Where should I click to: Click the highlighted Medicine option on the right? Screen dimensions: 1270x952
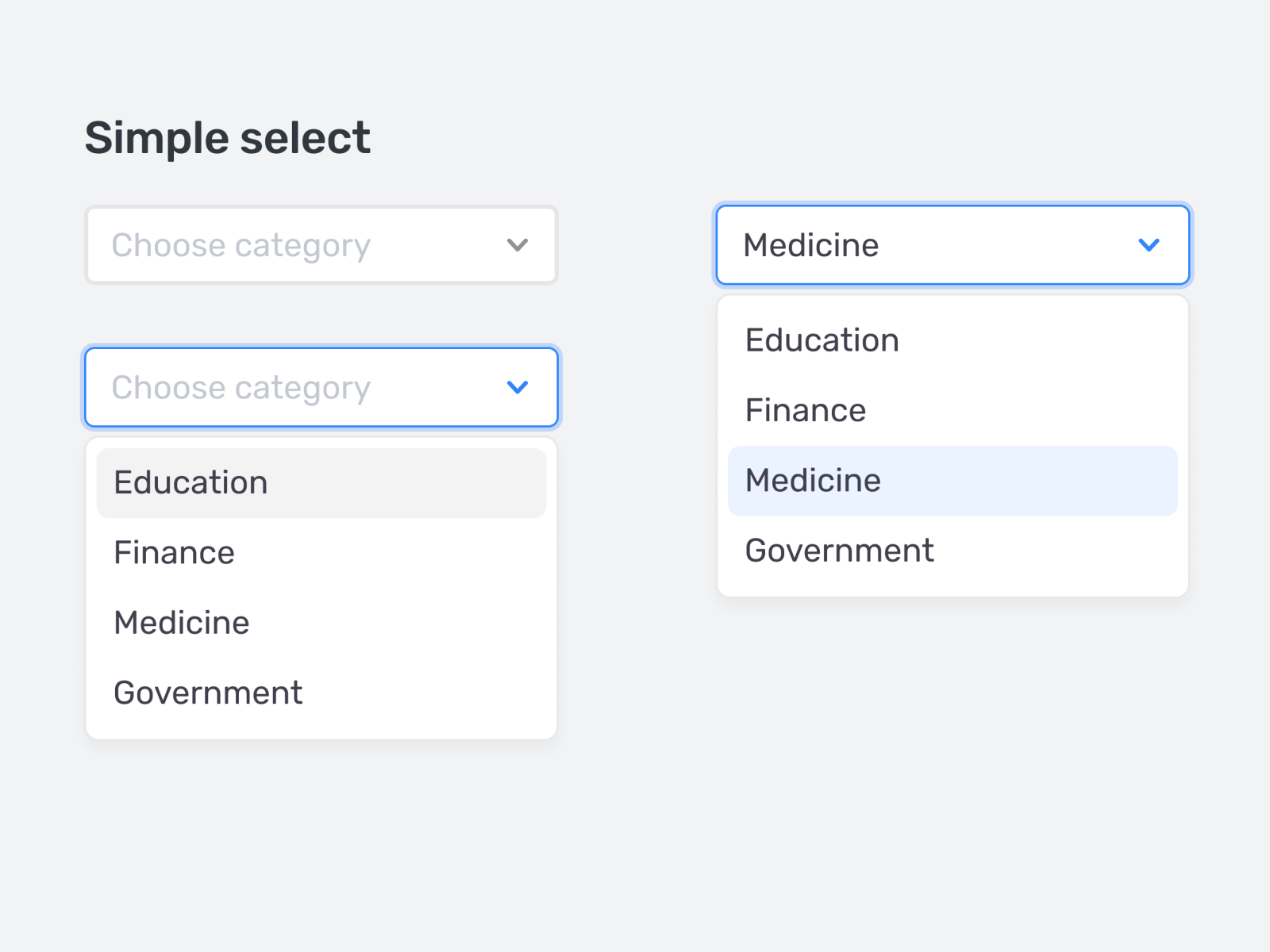(x=812, y=480)
